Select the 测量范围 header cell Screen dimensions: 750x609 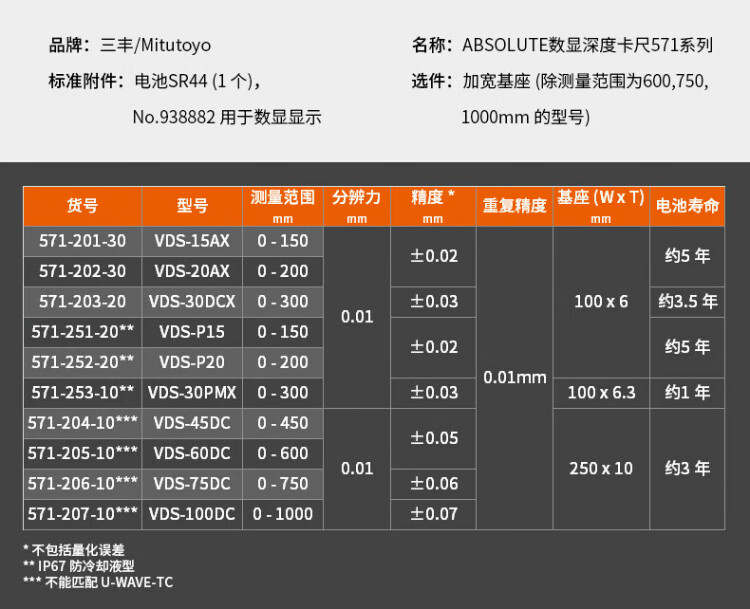pos(283,206)
